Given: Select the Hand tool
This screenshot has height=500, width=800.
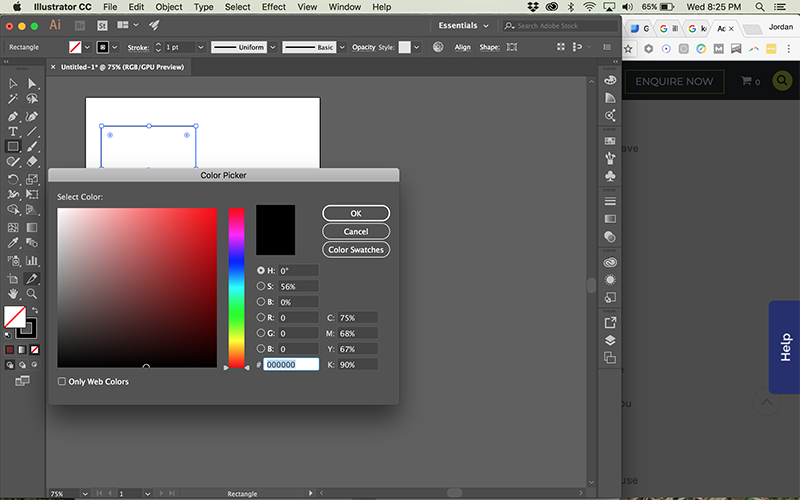Looking at the screenshot, I should click(13, 294).
